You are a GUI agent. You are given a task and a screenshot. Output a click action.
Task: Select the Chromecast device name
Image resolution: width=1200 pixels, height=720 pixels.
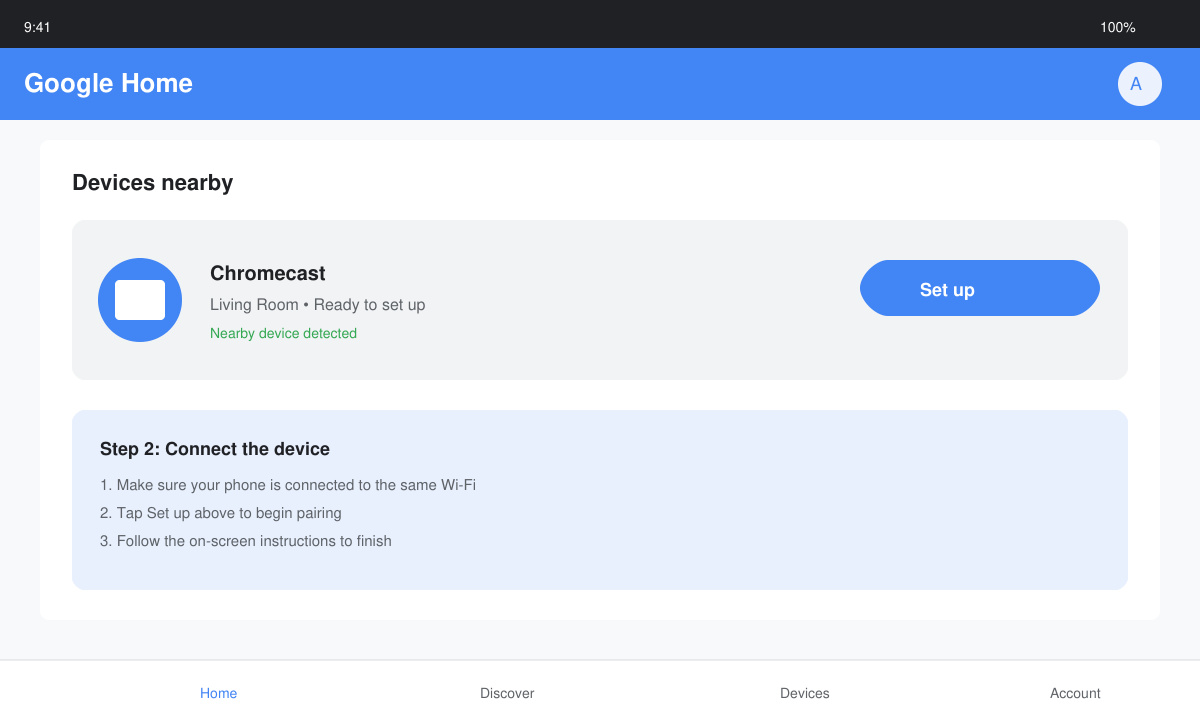pos(268,273)
